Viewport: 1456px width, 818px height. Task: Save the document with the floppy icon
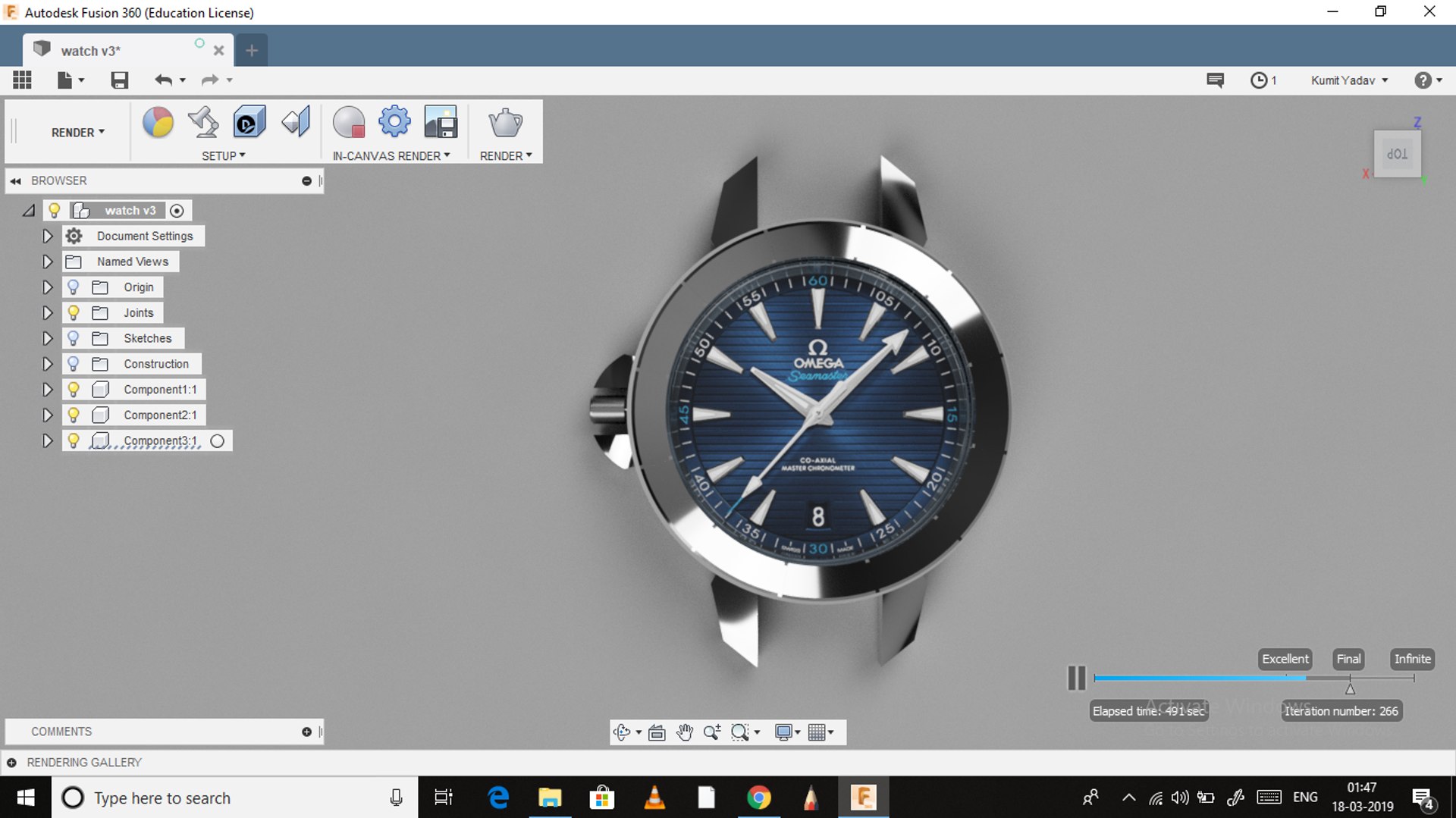(119, 80)
